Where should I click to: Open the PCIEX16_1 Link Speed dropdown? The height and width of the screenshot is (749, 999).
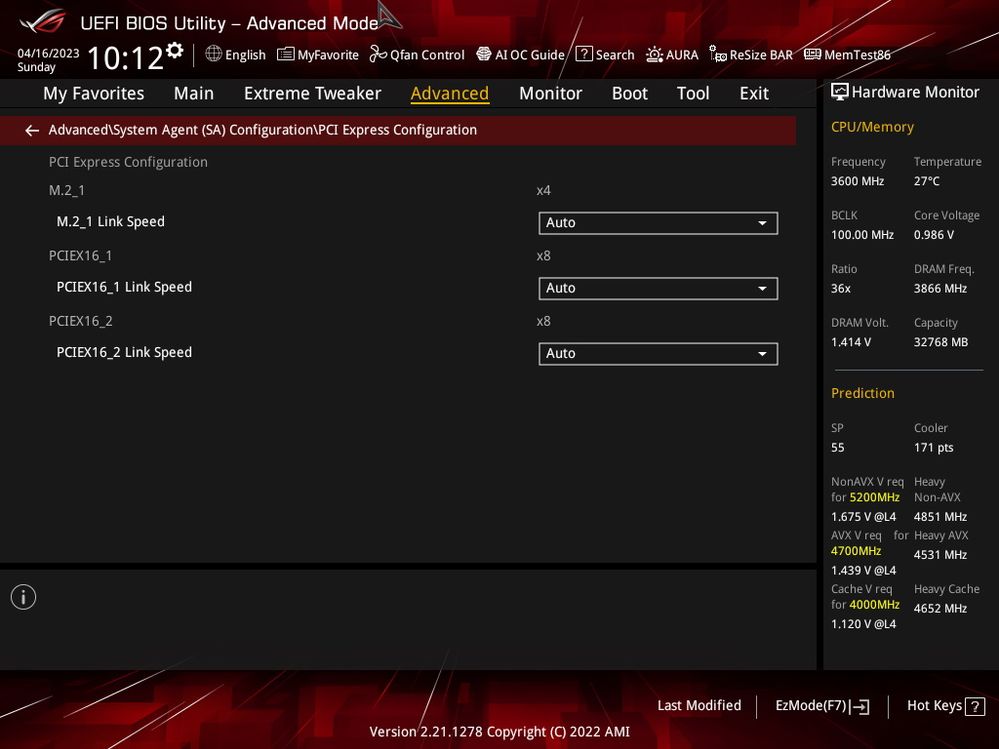pyautogui.click(x=658, y=288)
